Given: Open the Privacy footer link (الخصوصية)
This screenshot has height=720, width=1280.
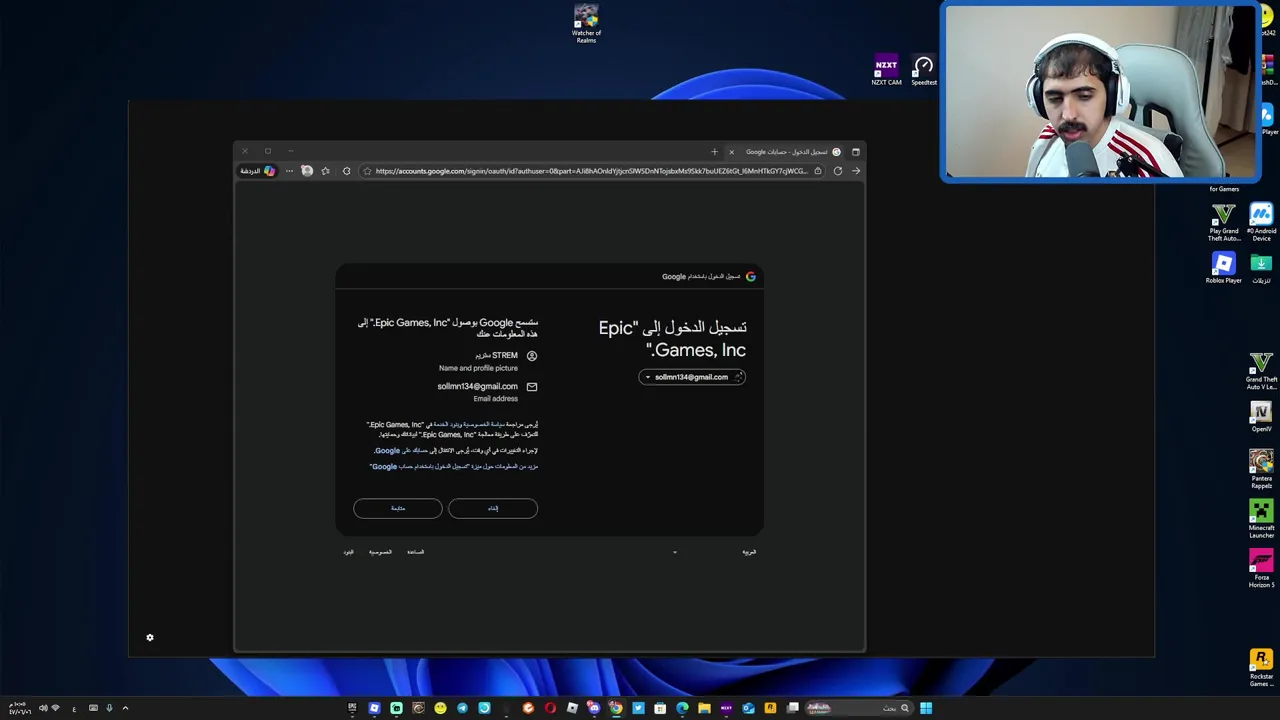Looking at the screenshot, I should coord(380,552).
